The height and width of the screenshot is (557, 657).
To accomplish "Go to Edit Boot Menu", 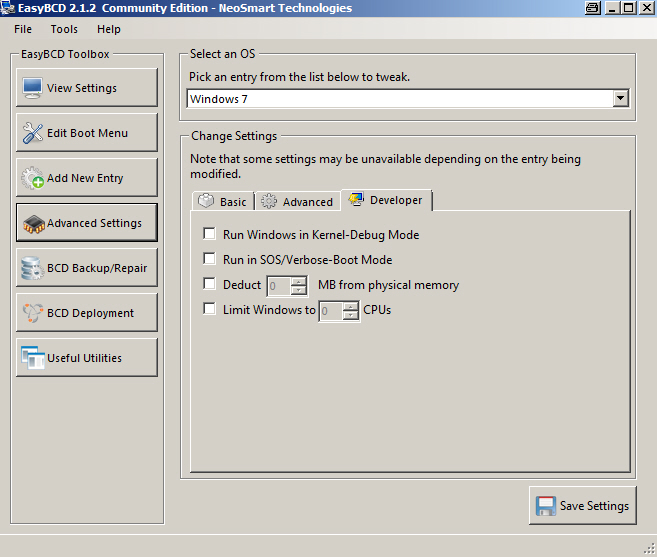I will (87, 133).
